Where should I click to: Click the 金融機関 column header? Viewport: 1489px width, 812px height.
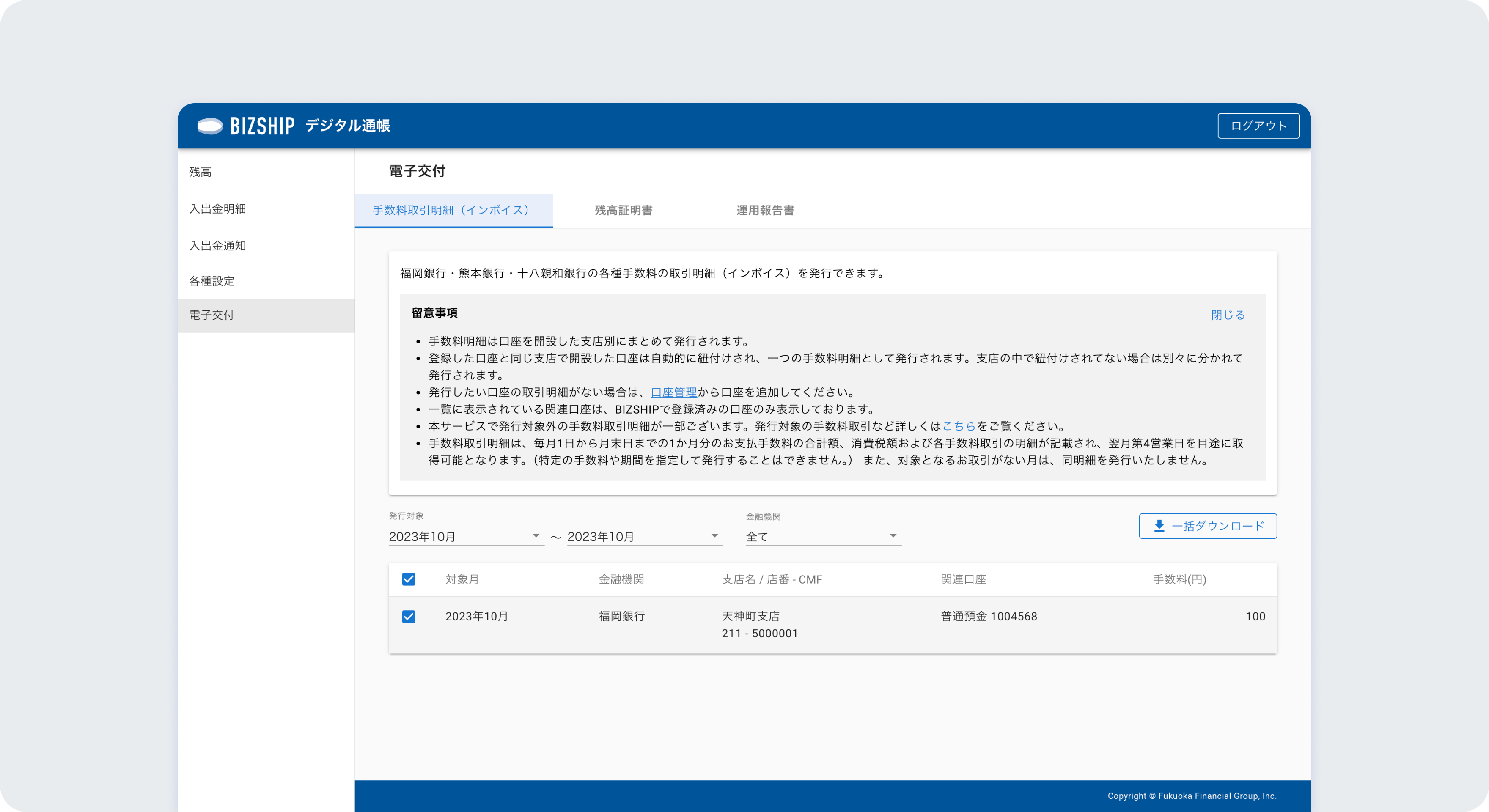click(621, 579)
